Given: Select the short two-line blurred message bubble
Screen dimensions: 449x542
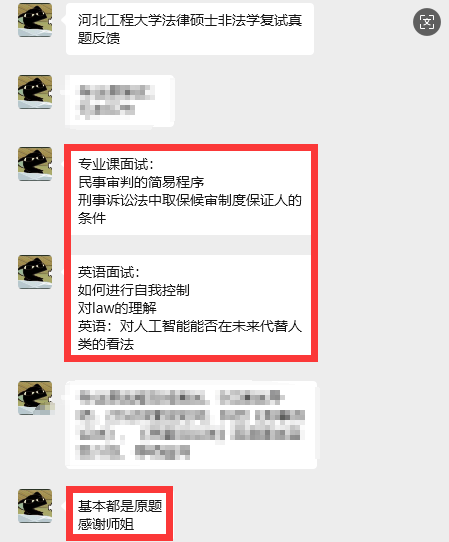Looking at the screenshot, I should click(120, 101).
